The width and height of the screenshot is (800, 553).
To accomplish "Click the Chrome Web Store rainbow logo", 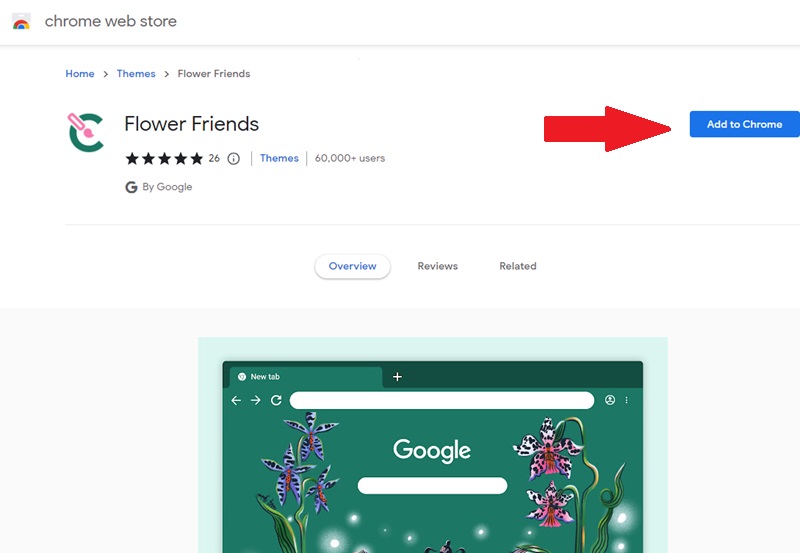I will tap(21, 21).
